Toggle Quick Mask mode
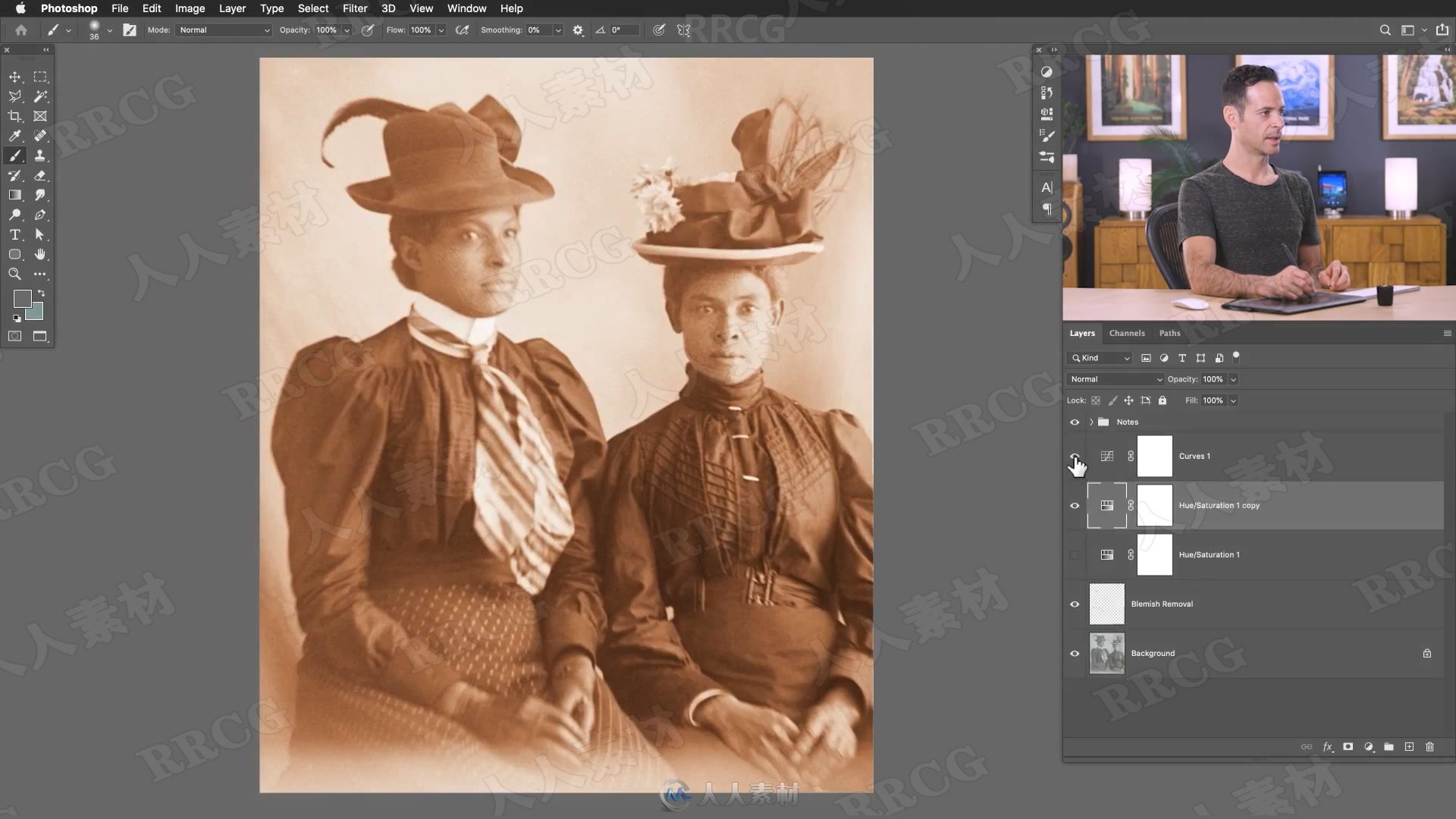The height and width of the screenshot is (819, 1456). [14, 336]
